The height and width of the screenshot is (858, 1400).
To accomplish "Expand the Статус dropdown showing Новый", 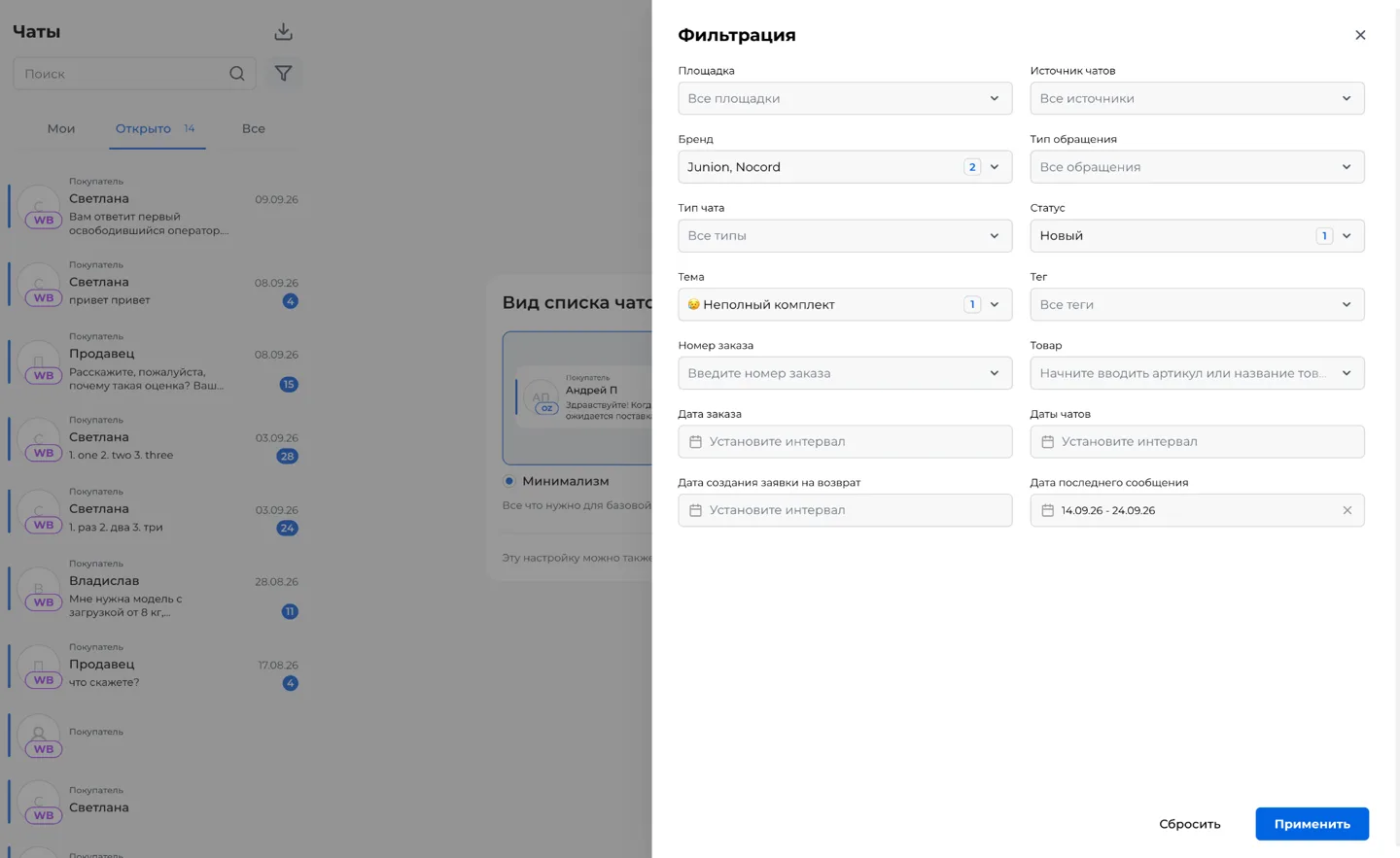I will coord(1197,236).
